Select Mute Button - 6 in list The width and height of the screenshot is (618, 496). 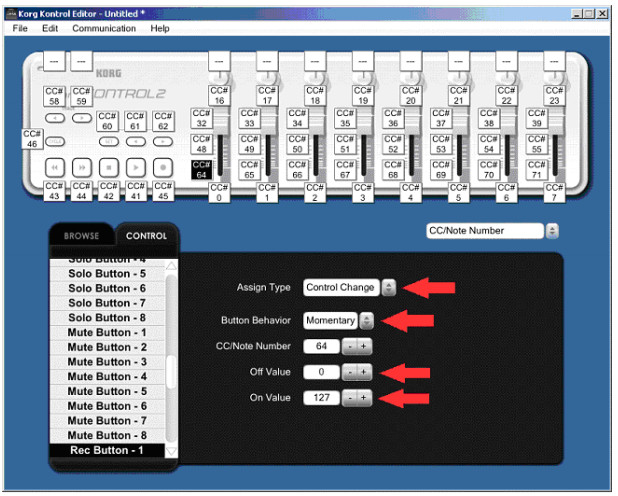107,406
